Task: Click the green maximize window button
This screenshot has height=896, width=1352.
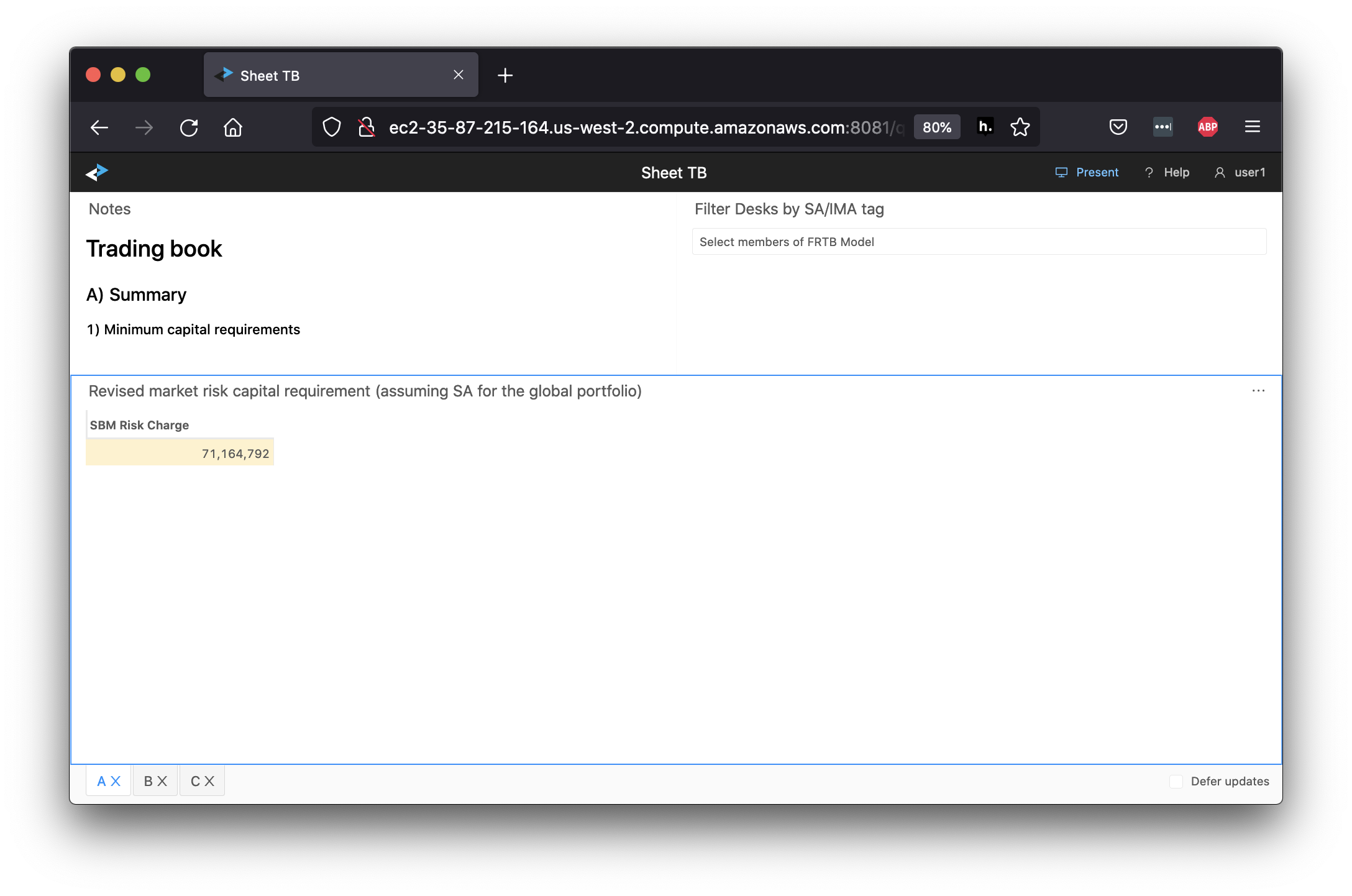Action: coord(143,75)
